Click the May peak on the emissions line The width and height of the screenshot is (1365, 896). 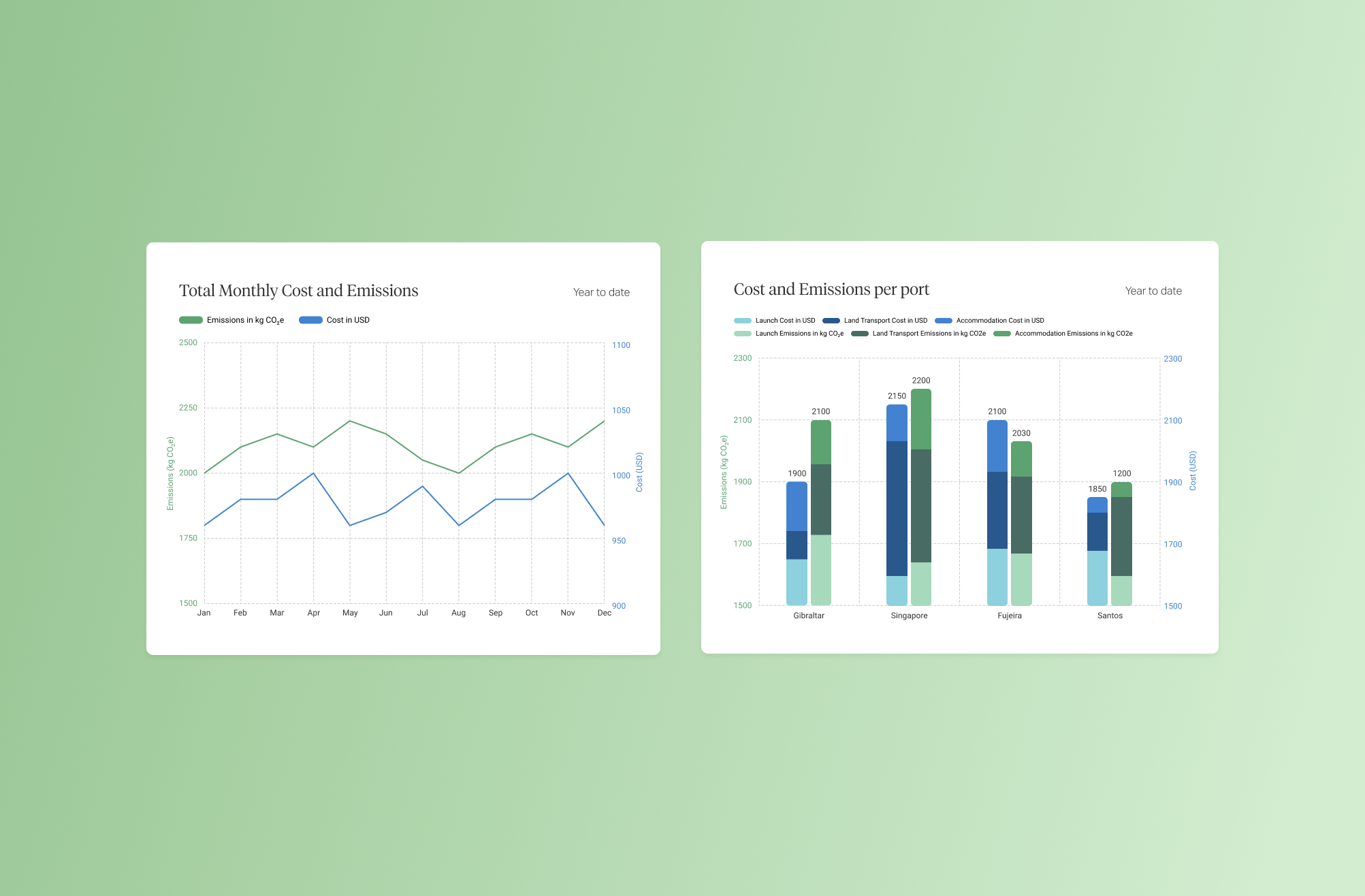[350, 421]
